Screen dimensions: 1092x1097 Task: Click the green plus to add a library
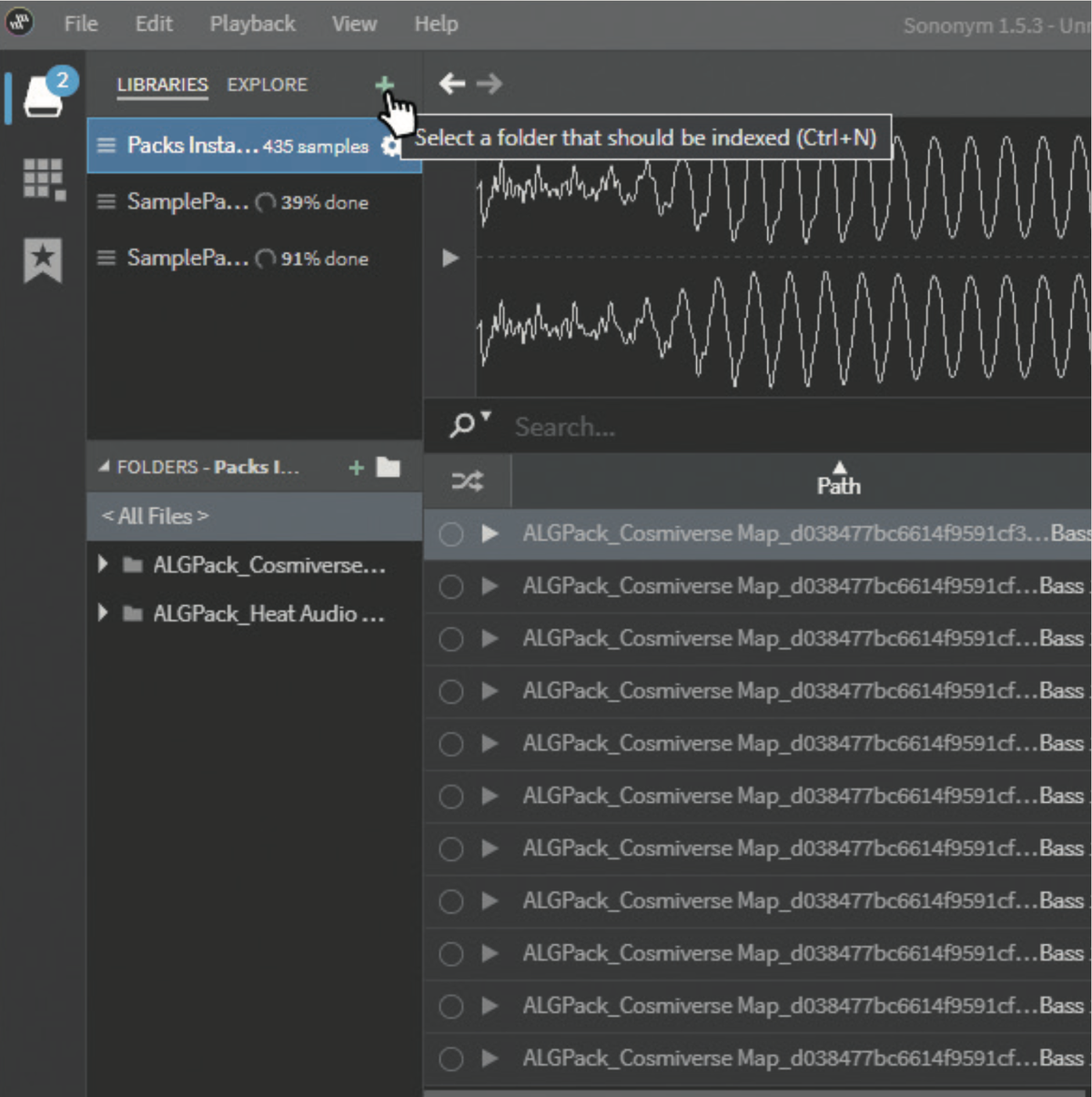click(384, 85)
